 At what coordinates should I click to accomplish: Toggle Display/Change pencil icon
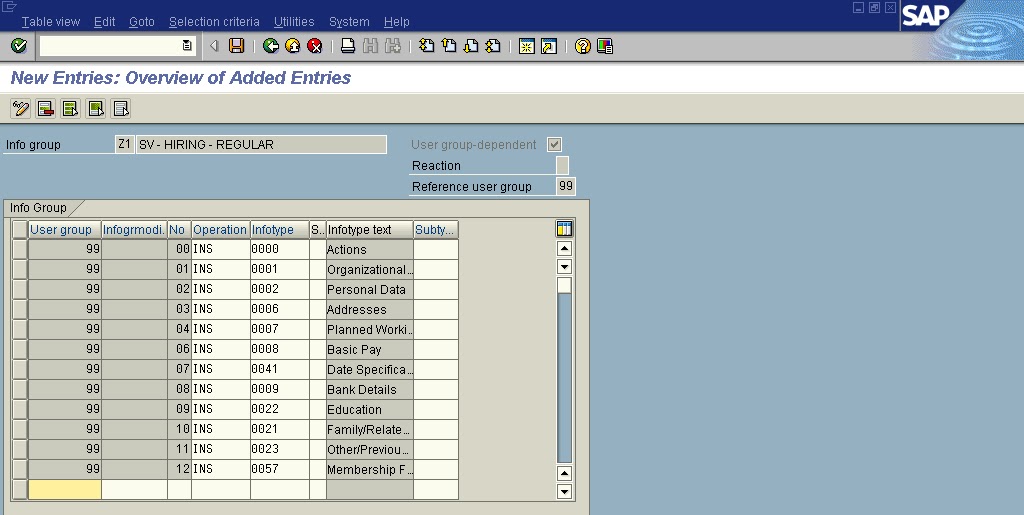(x=20, y=108)
